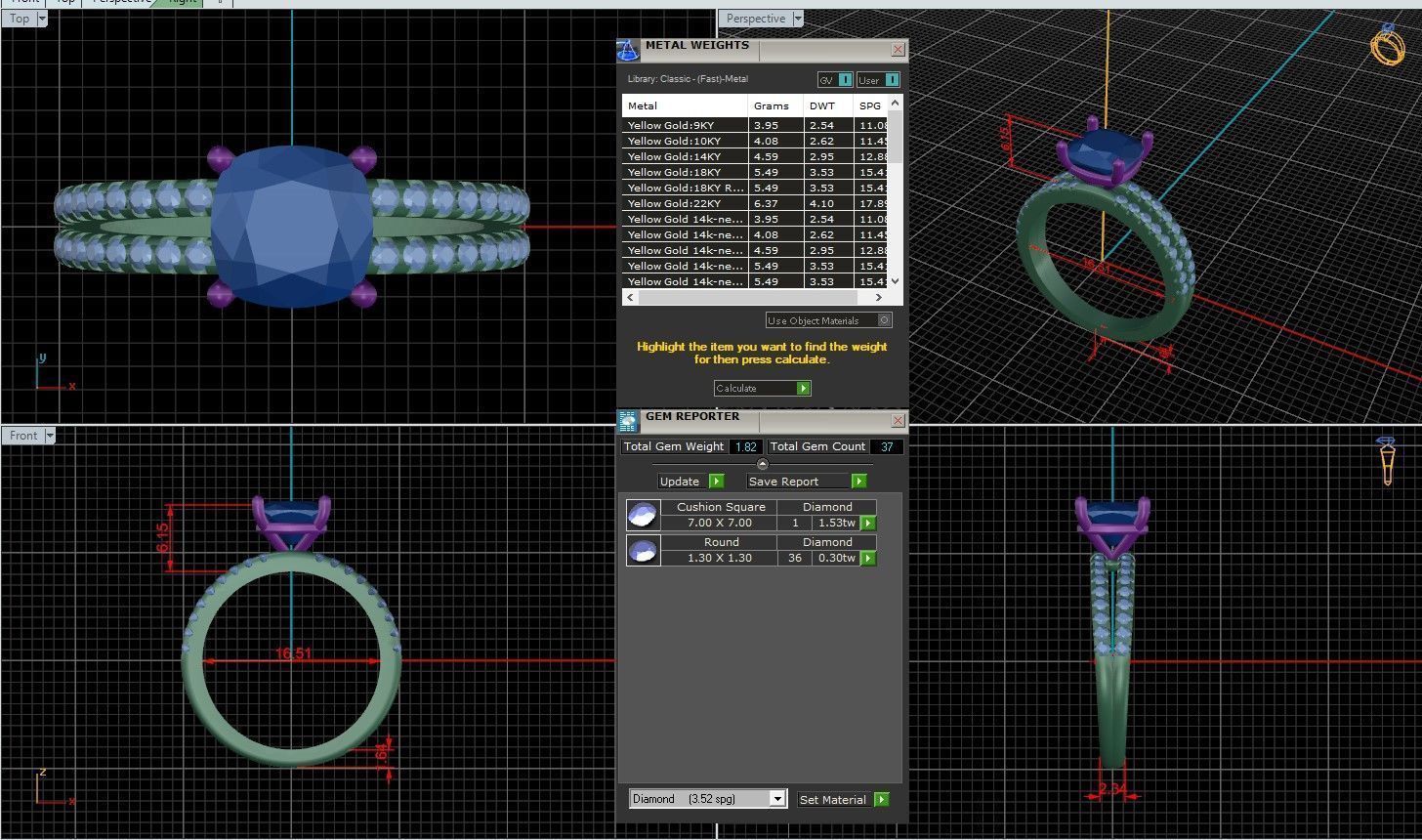Click green arrow beside 1.53tw

click(867, 524)
